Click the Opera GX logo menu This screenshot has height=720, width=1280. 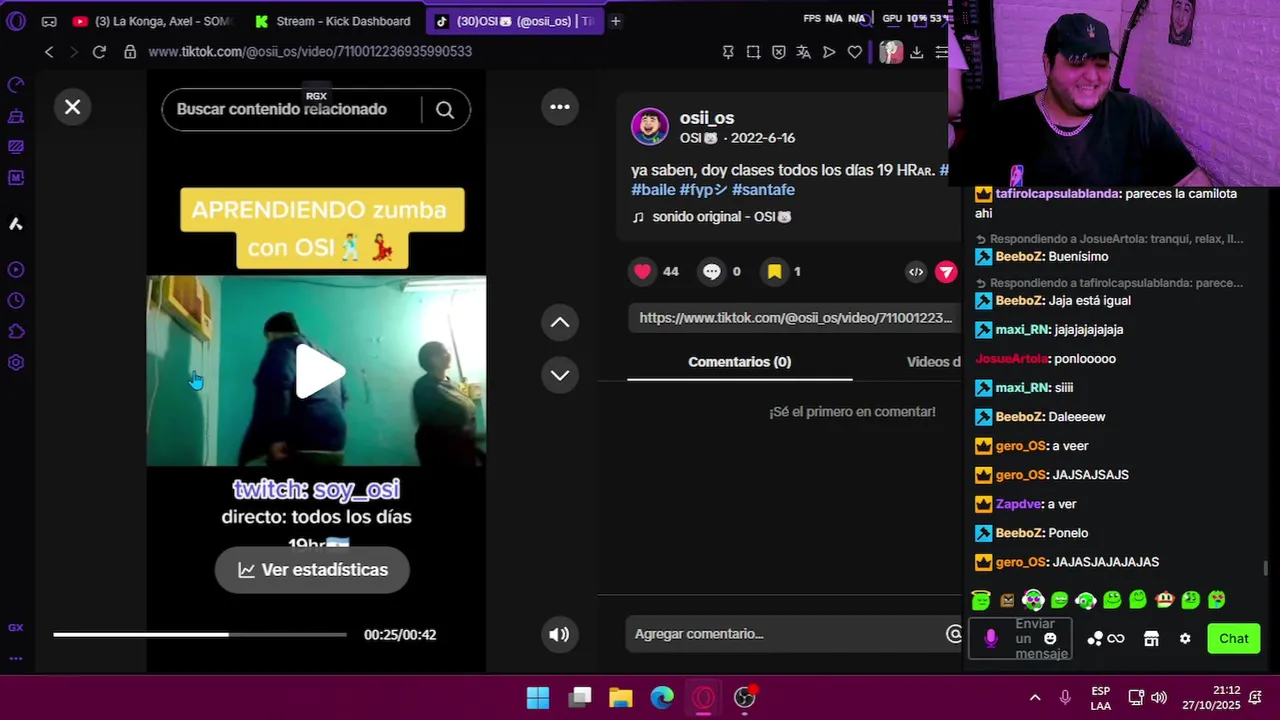(15, 21)
